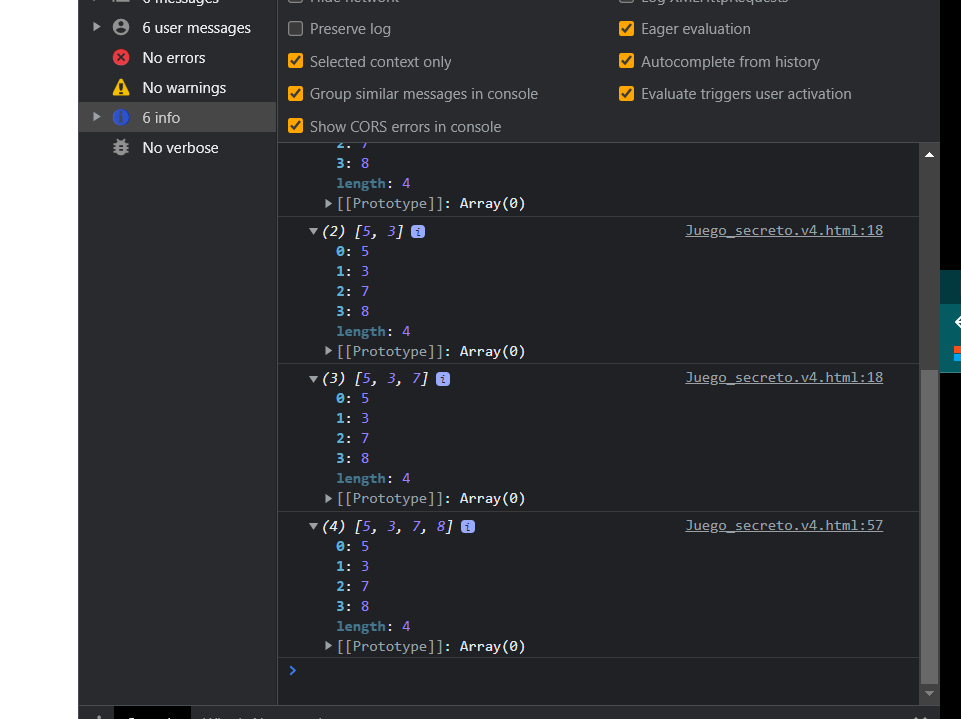Image resolution: width=961 pixels, height=719 pixels.
Task: Select the red No errors filter icon
Action: 121,58
